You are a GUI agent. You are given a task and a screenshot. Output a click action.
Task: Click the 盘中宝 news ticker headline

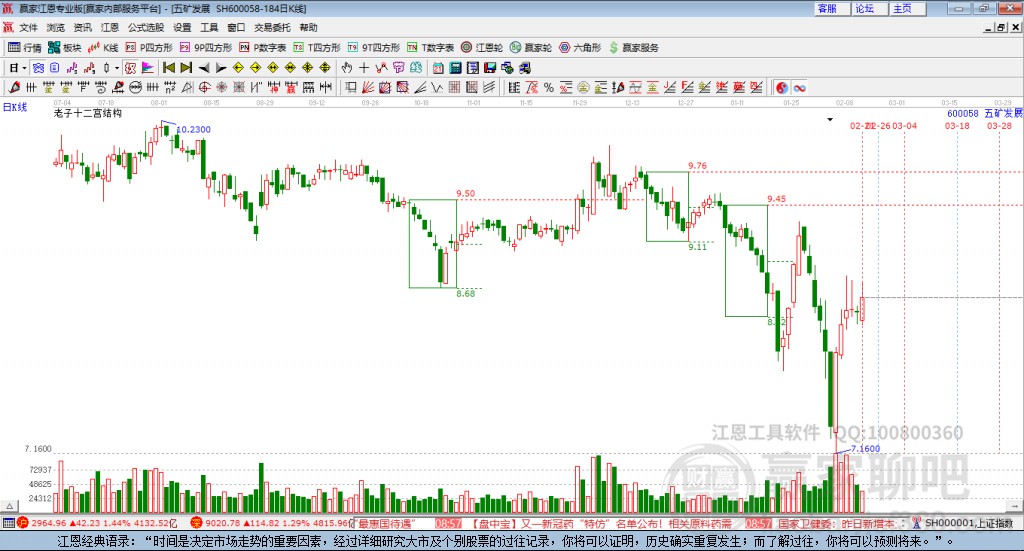click(x=600, y=524)
